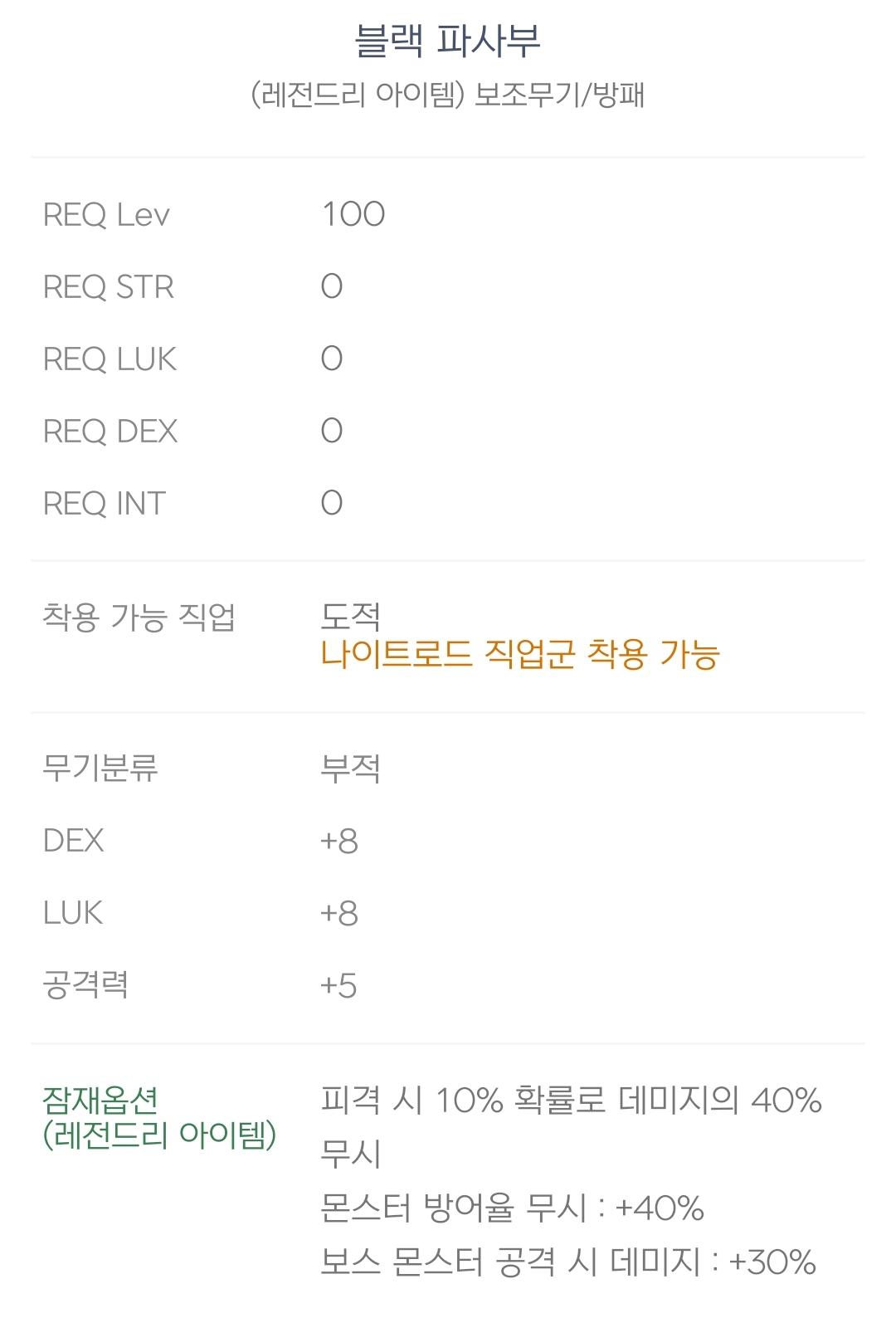Select the 공격력 label
This screenshot has height=1318, width=896.
(85, 985)
